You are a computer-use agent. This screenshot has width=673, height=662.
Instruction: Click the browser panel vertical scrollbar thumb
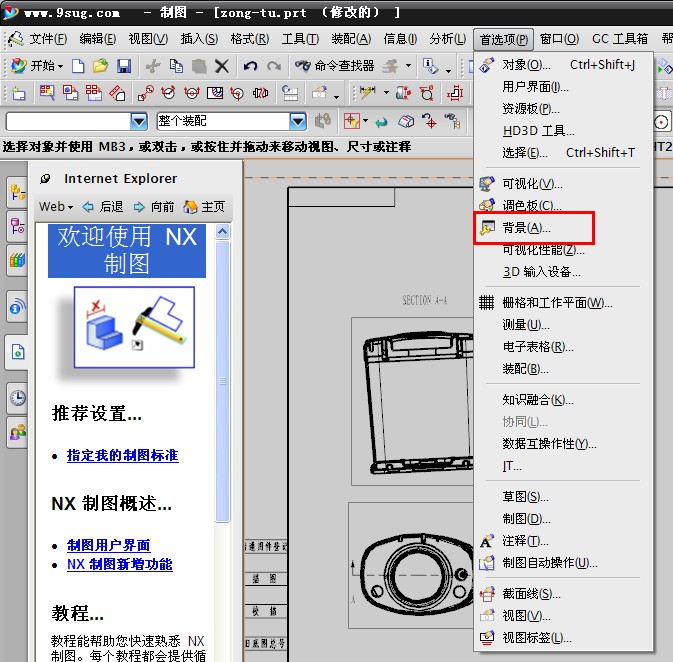tap(222, 381)
